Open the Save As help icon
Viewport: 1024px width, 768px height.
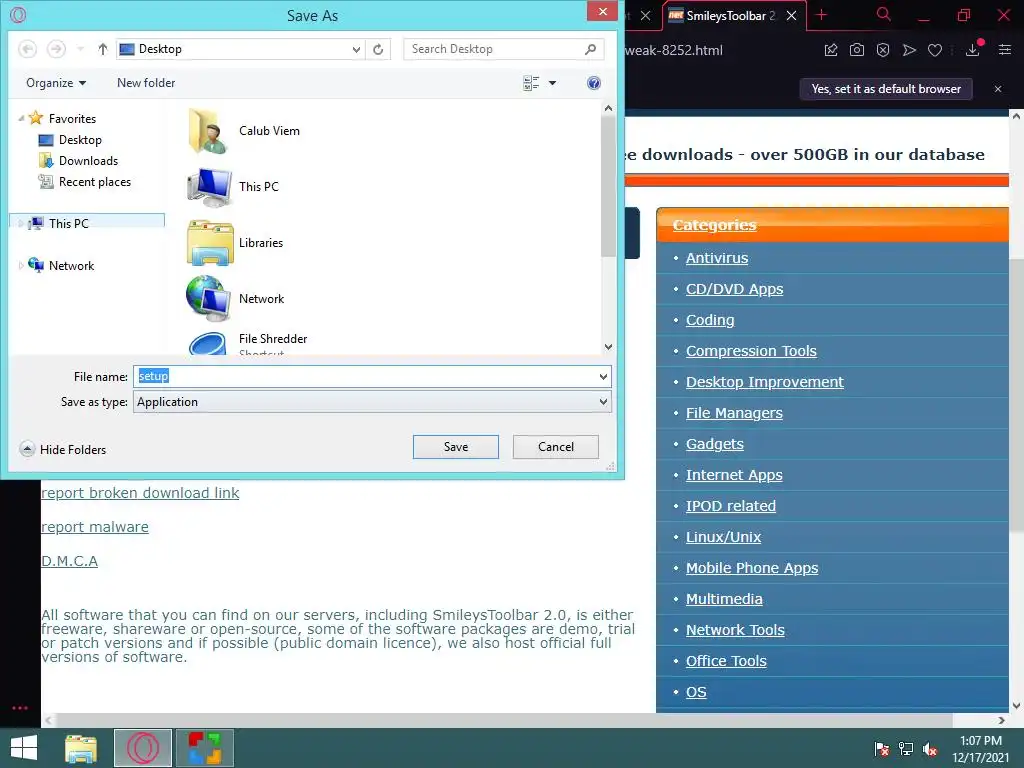point(594,83)
